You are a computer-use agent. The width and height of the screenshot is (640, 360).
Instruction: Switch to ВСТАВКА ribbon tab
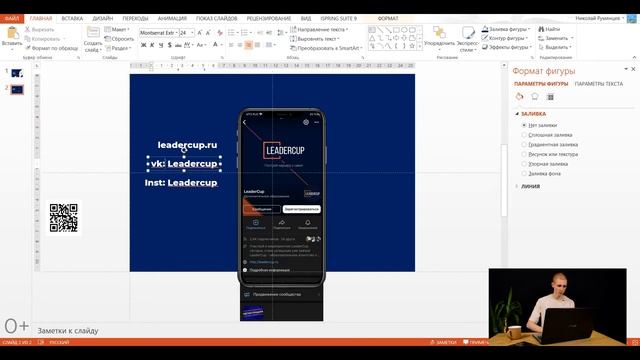click(72, 18)
